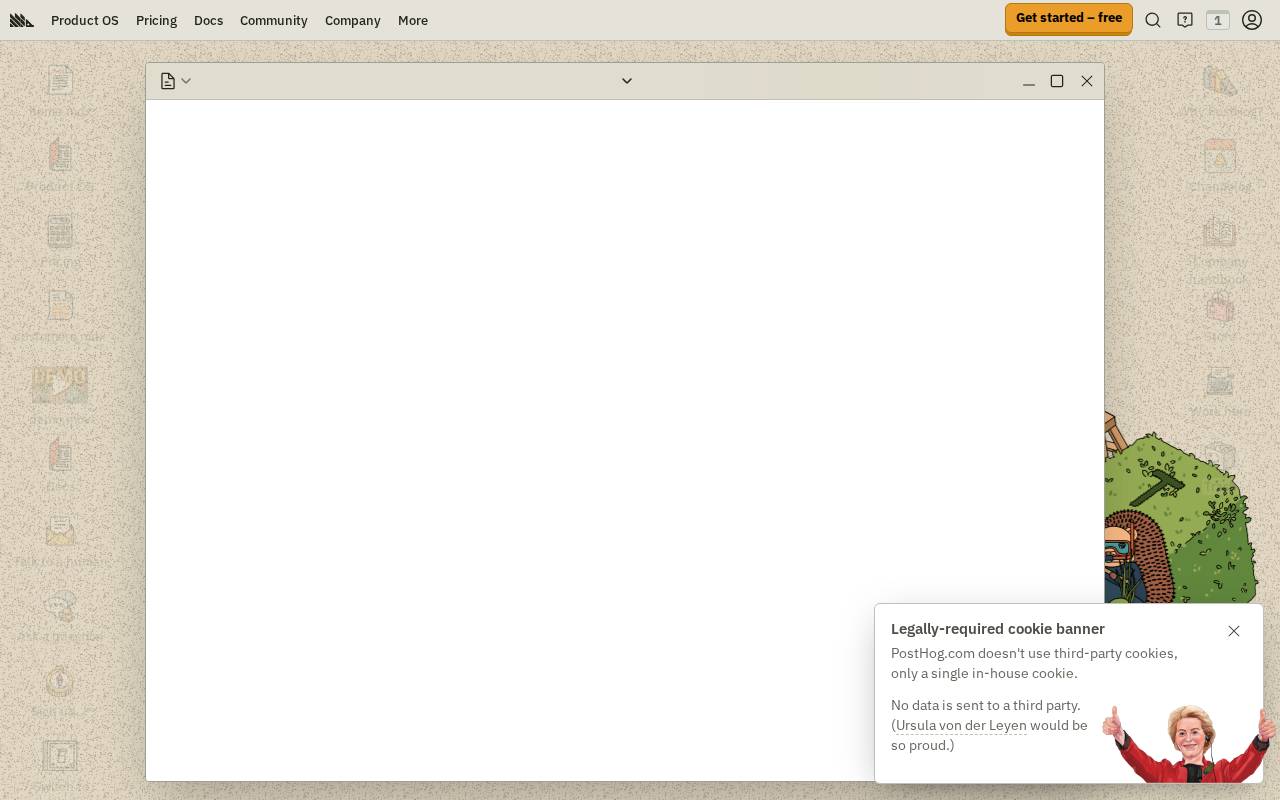Open the Product OS menu
The image size is (1280, 800).
pos(85,20)
